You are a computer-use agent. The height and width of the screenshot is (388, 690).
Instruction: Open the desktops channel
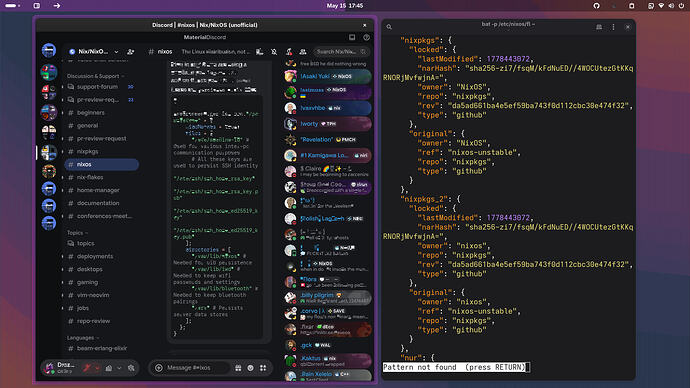101,269
